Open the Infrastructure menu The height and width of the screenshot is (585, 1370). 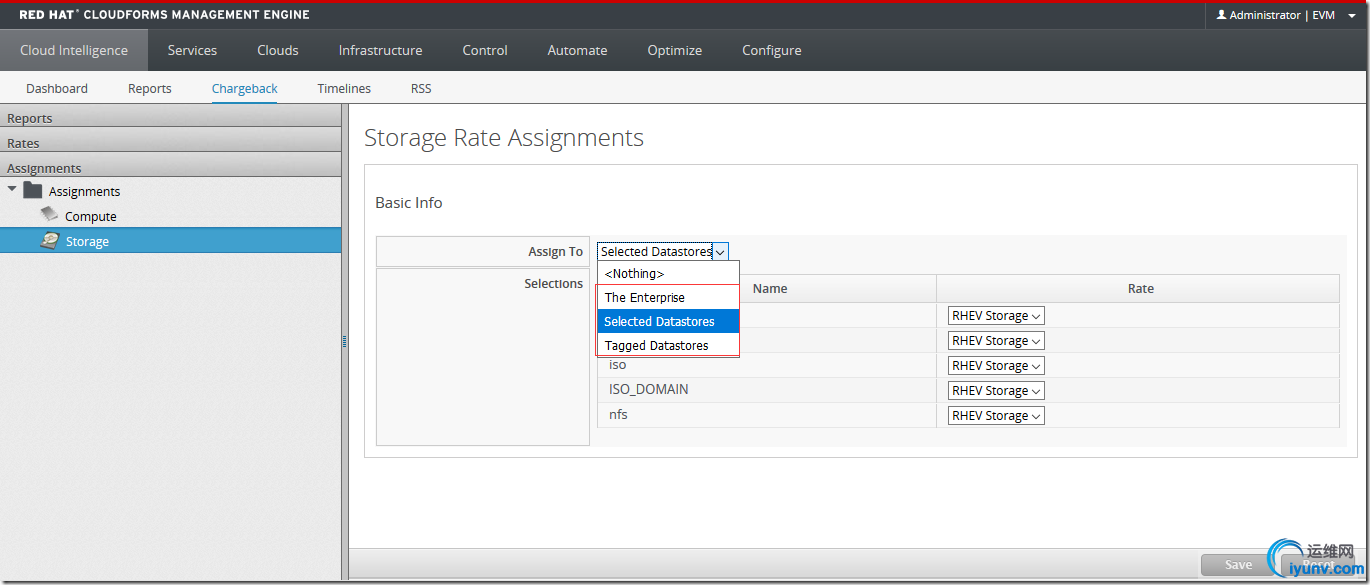coord(380,50)
